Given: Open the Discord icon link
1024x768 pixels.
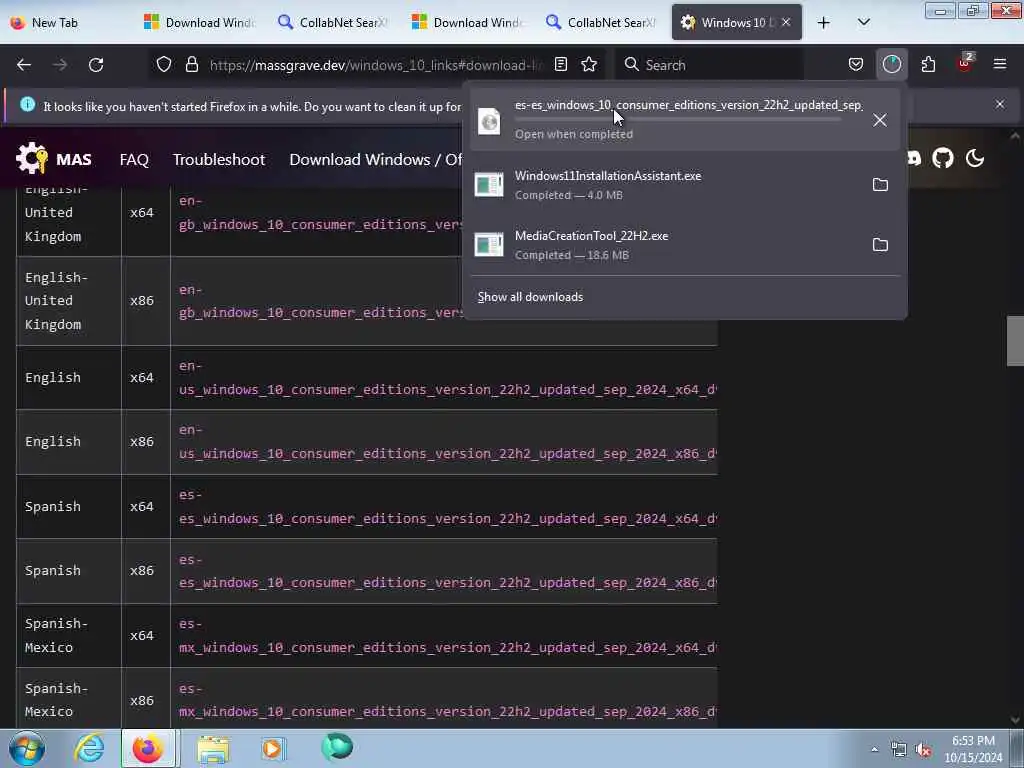Looking at the screenshot, I should [x=914, y=158].
